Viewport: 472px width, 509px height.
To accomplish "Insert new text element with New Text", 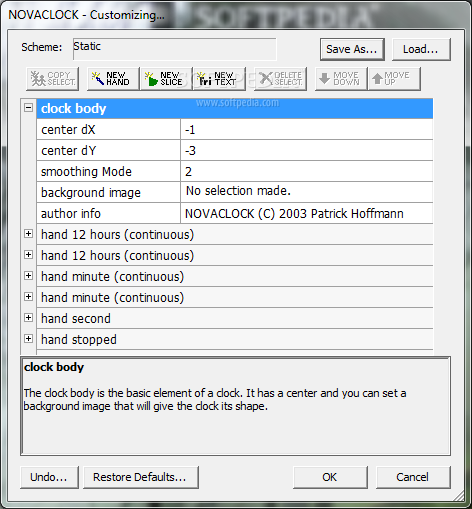I will pos(220,79).
